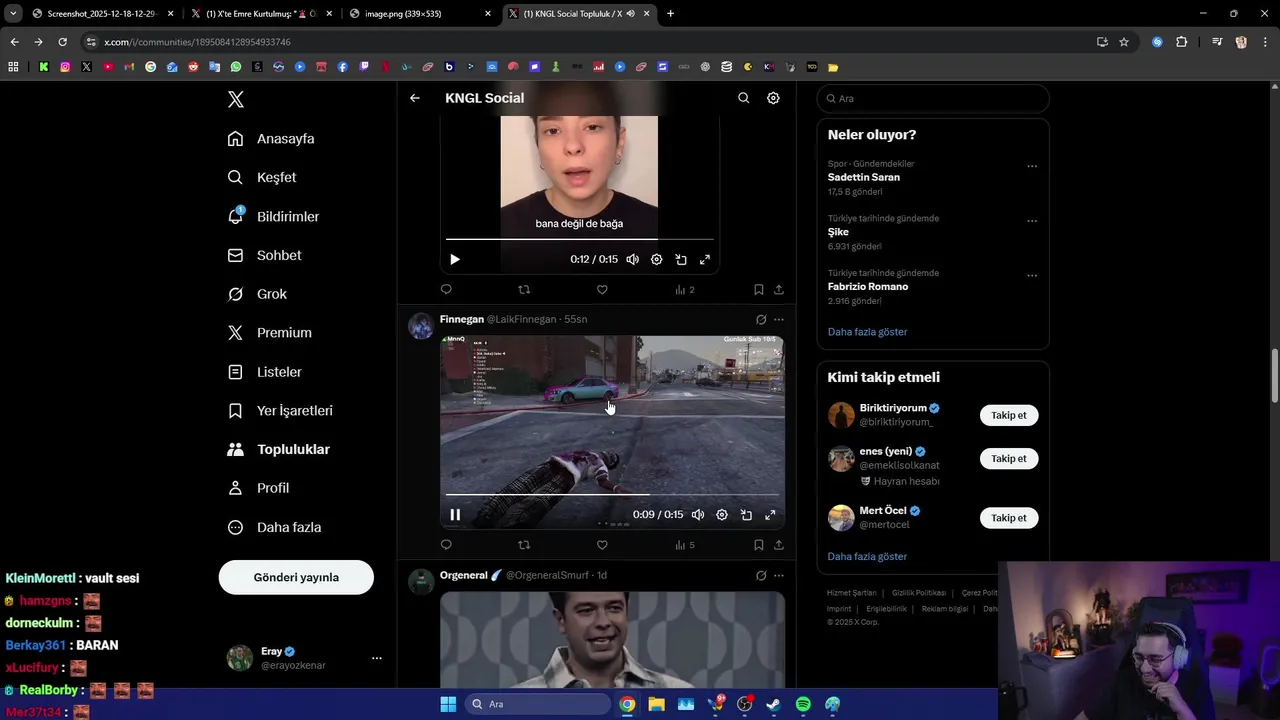
Task: Click page vertical scrollbar
Action: (x=1274, y=375)
